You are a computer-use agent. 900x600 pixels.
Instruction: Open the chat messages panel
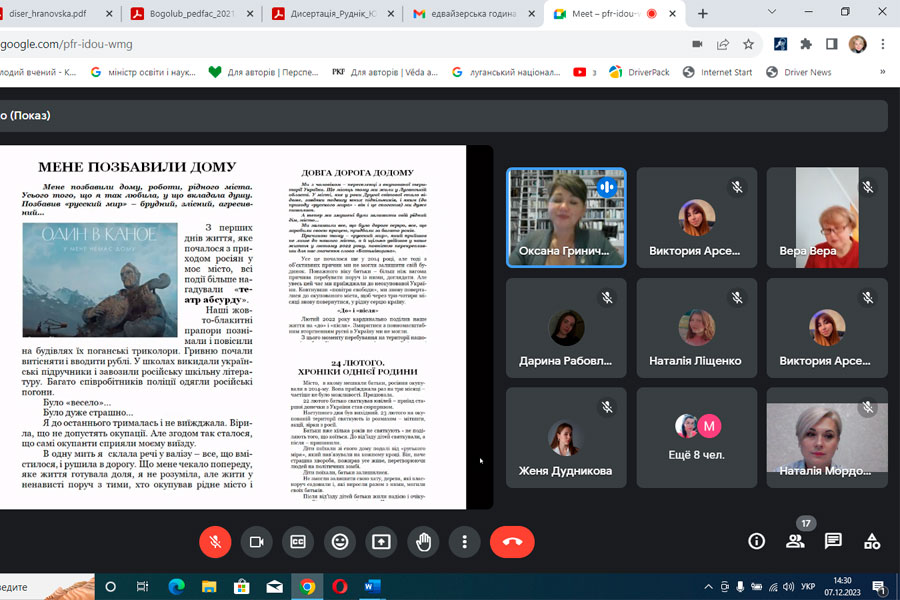click(x=833, y=541)
